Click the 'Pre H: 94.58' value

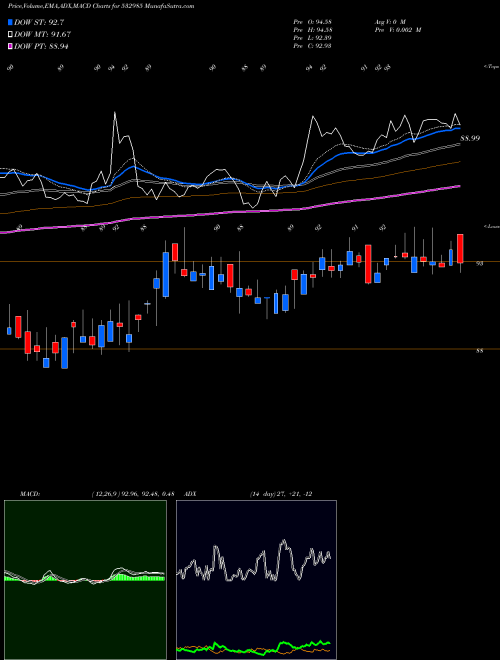tap(312, 30)
